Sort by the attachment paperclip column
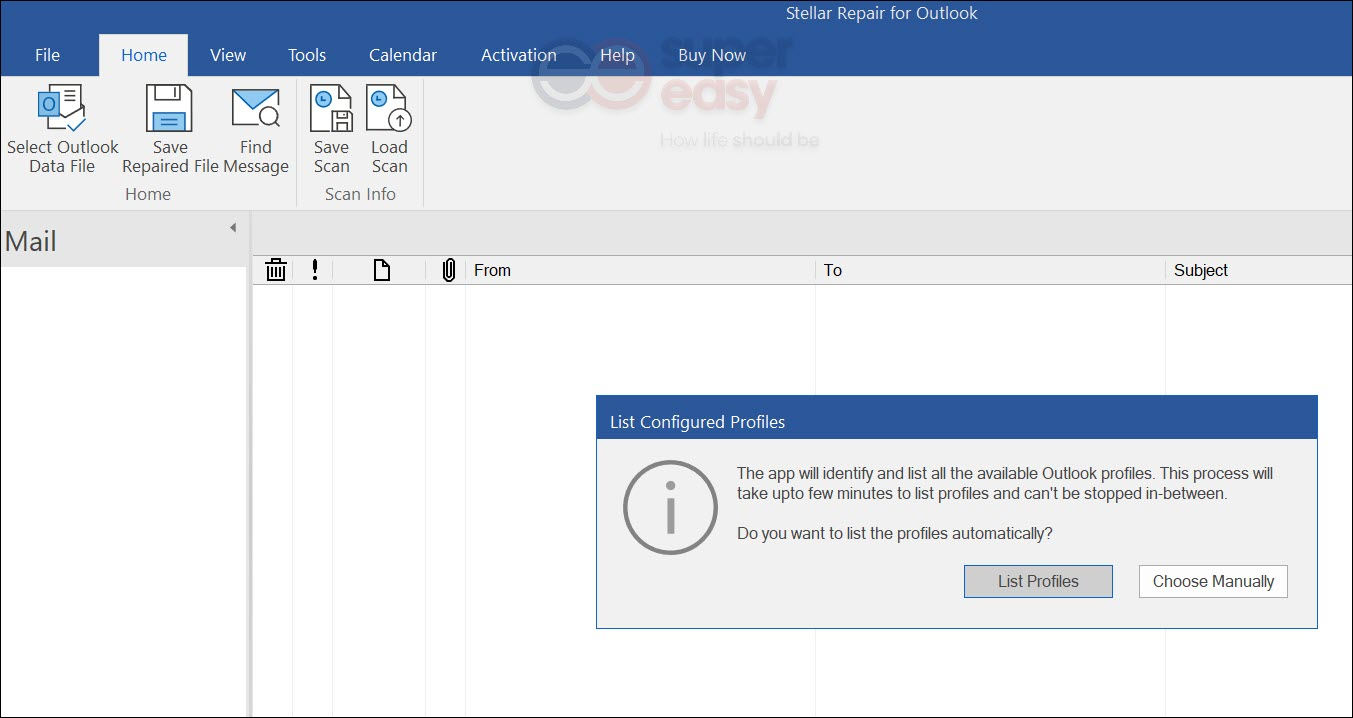Image resolution: width=1353 pixels, height=718 pixels. click(448, 270)
